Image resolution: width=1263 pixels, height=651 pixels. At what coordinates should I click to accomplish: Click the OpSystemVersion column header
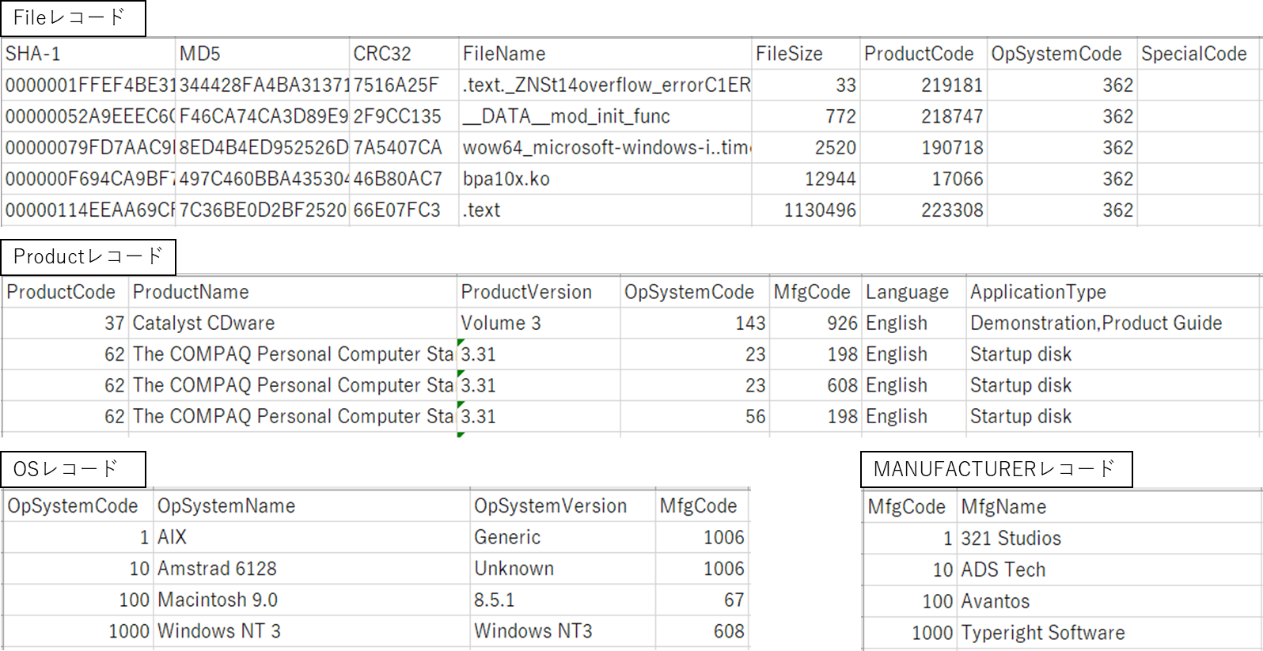pyautogui.click(x=550, y=506)
